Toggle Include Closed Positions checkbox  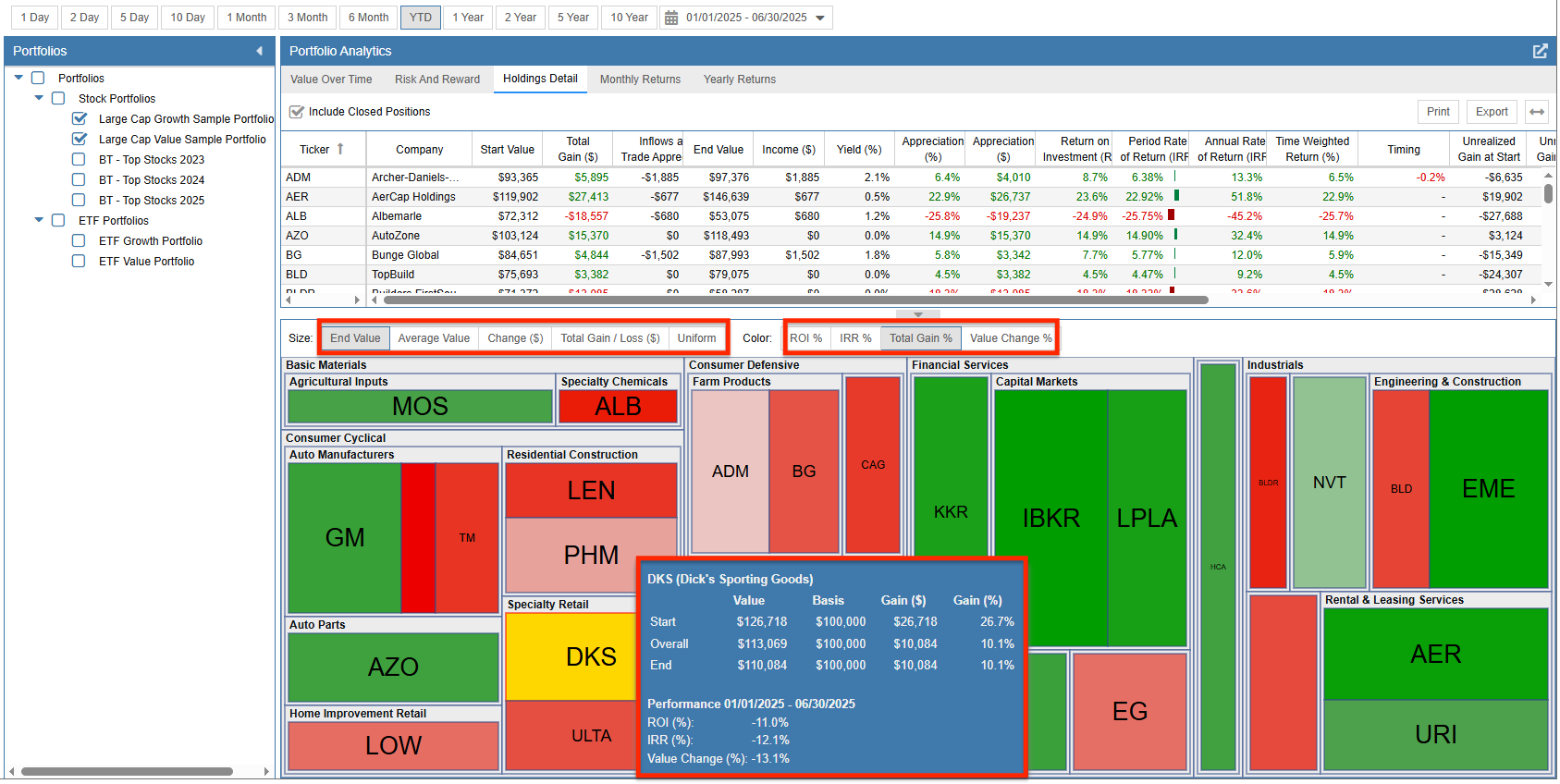point(297,112)
